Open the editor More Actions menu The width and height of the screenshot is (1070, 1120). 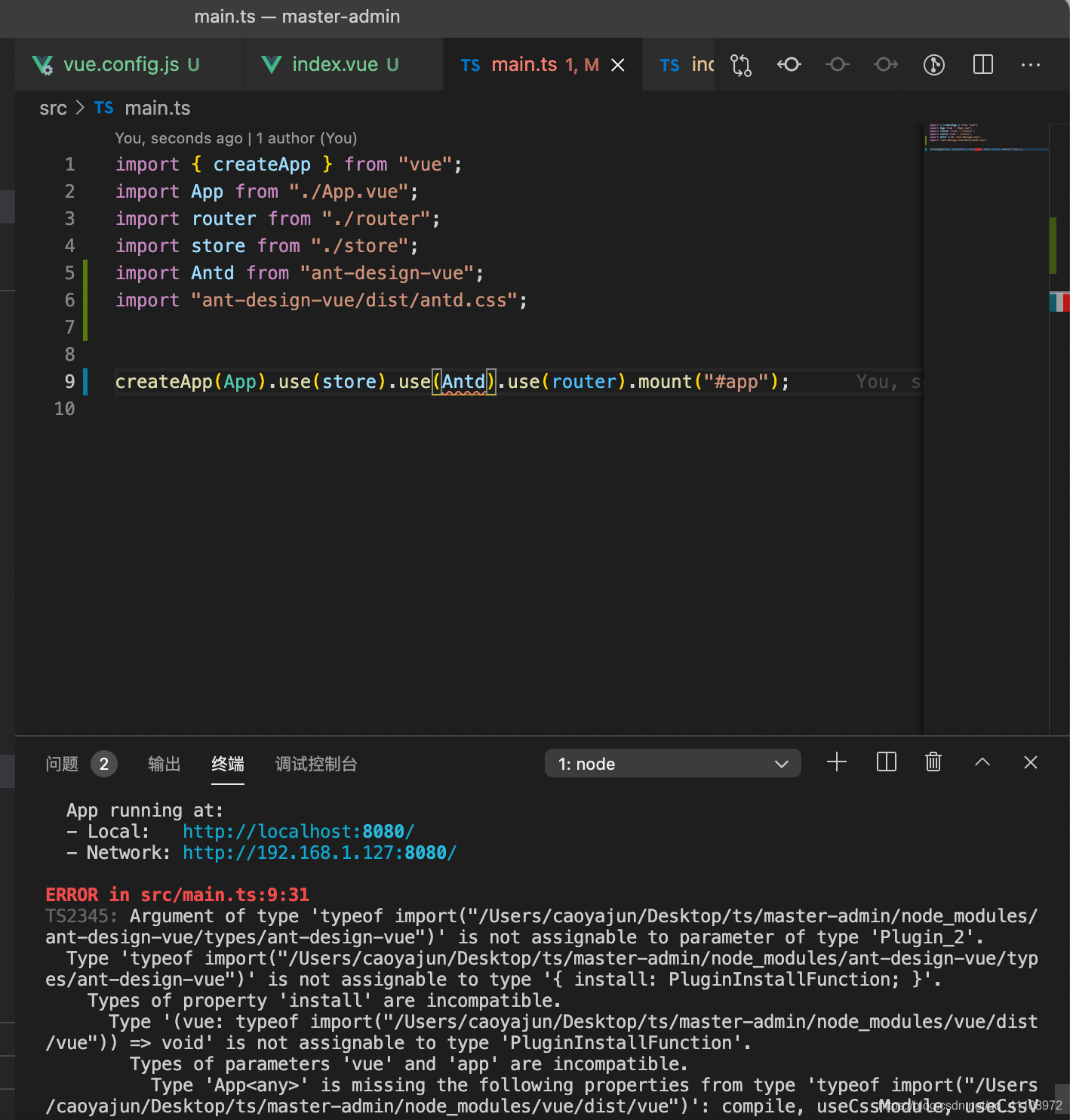(x=1031, y=65)
